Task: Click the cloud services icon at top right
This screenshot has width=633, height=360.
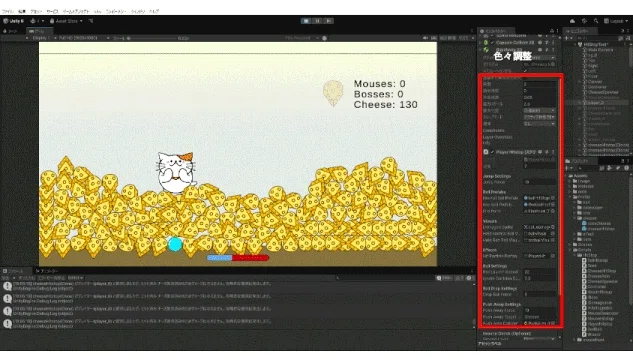Action: 572,21
